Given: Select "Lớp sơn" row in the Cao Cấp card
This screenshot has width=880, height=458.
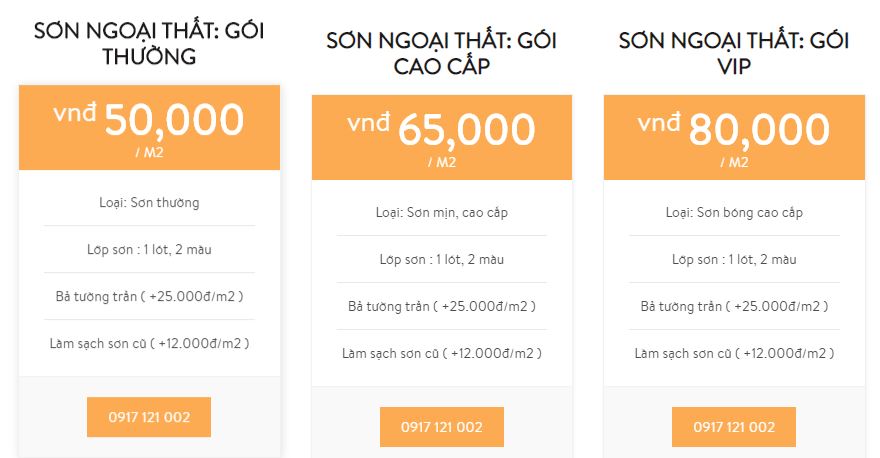Looking at the screenshot, I should 441,260.
